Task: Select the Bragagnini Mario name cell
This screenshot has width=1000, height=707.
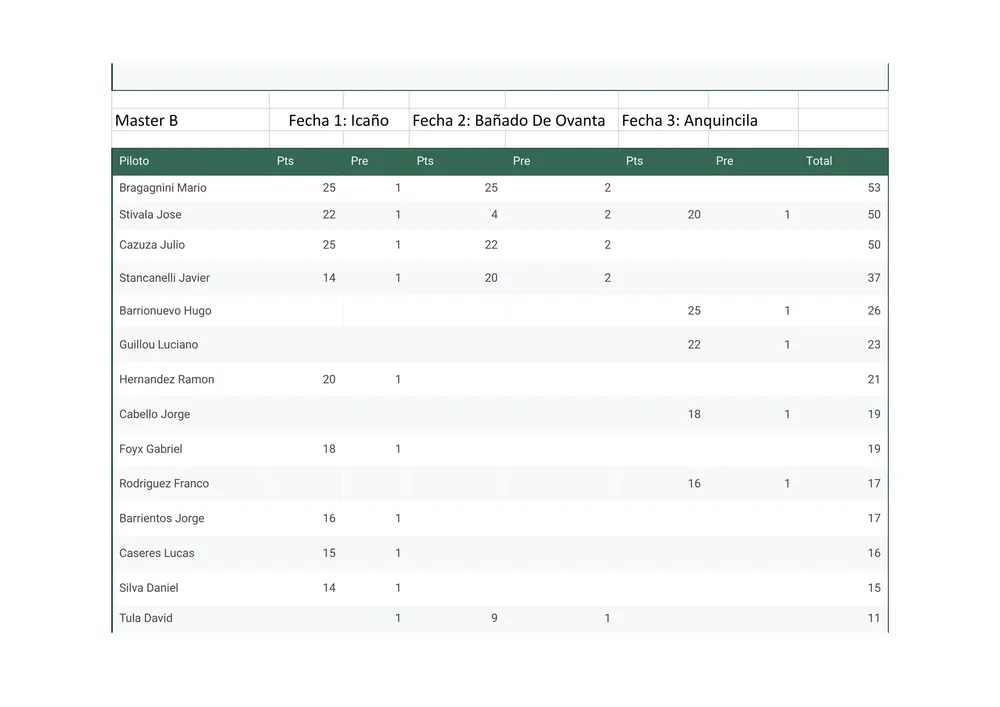Action: point(163,188)
